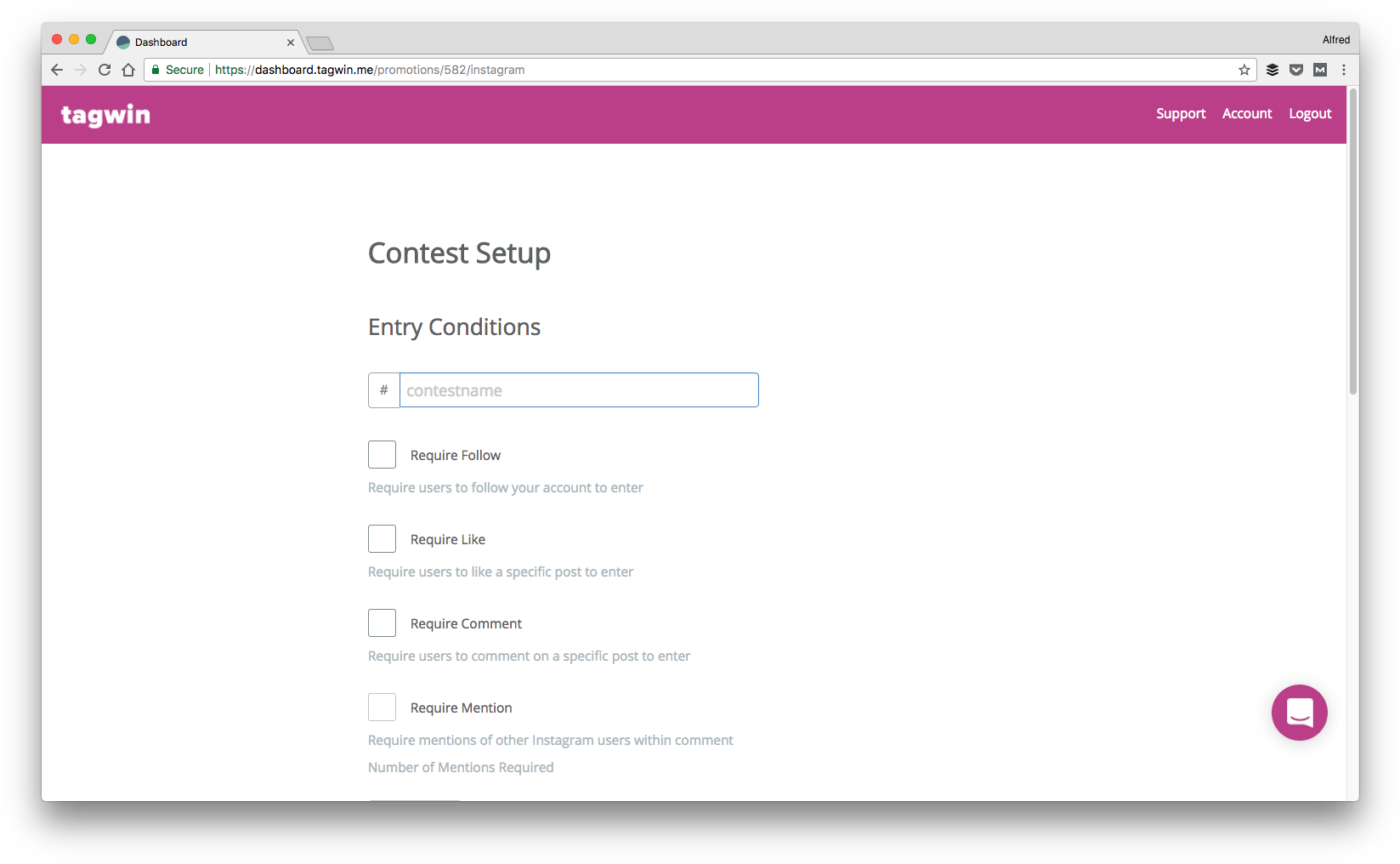Enable the Require Follow checkbox
This screenshot has height=864, width=1400.
pyautogui.click(x=382, y=455)
